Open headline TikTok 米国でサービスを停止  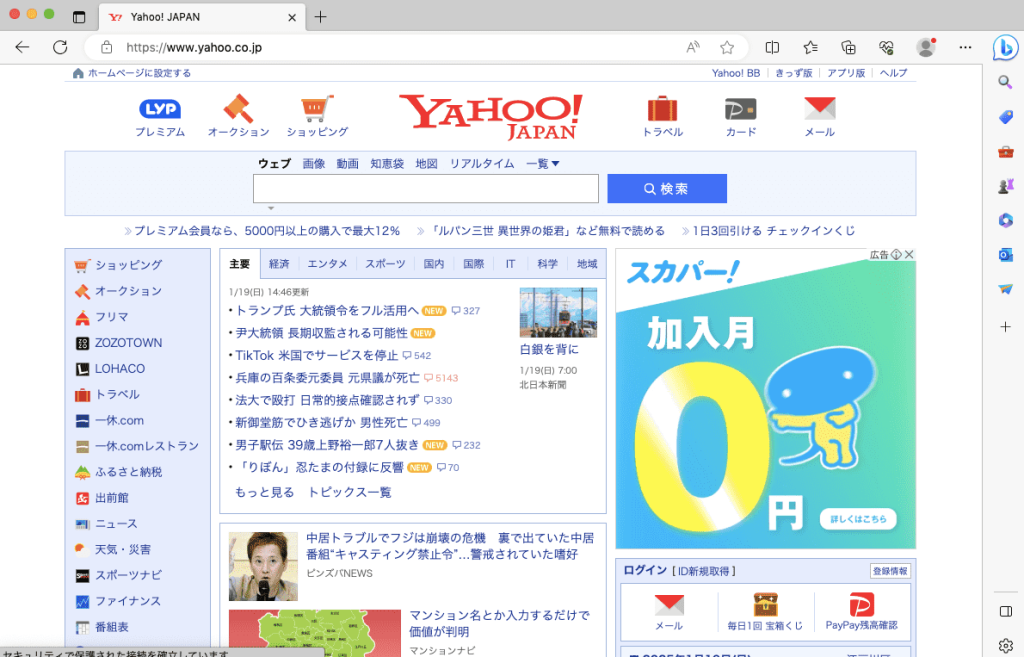[316, 355]
